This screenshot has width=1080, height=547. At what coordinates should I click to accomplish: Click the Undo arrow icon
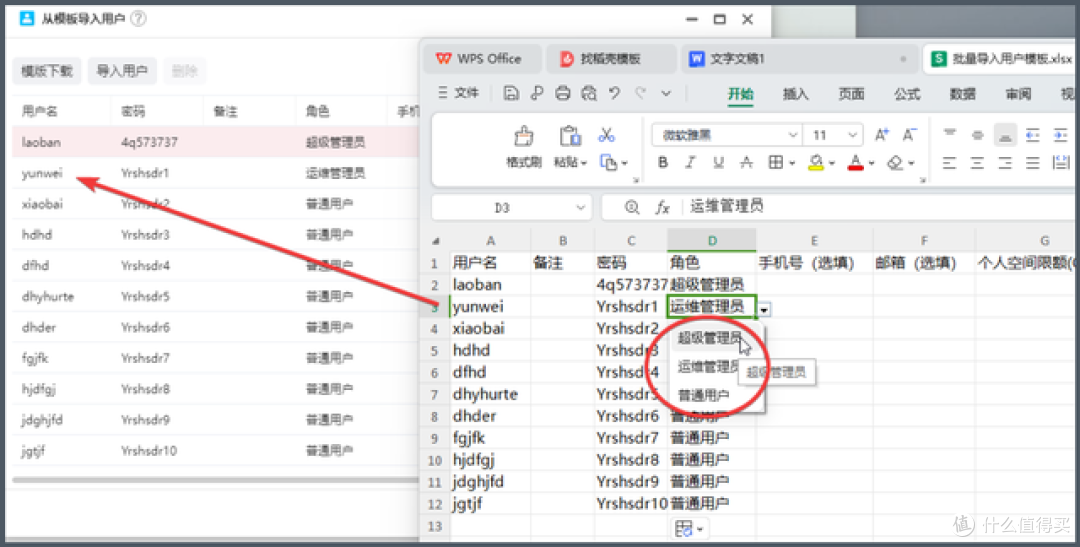tap(614, 93)
